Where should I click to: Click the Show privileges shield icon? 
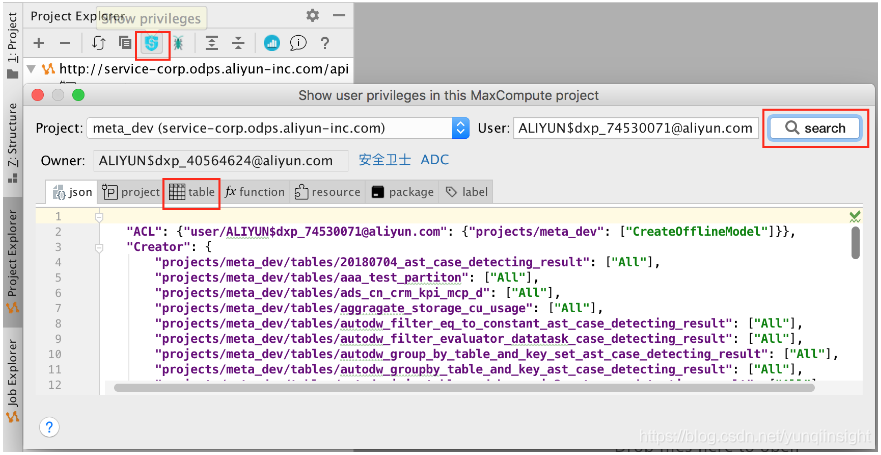[151, 43]
